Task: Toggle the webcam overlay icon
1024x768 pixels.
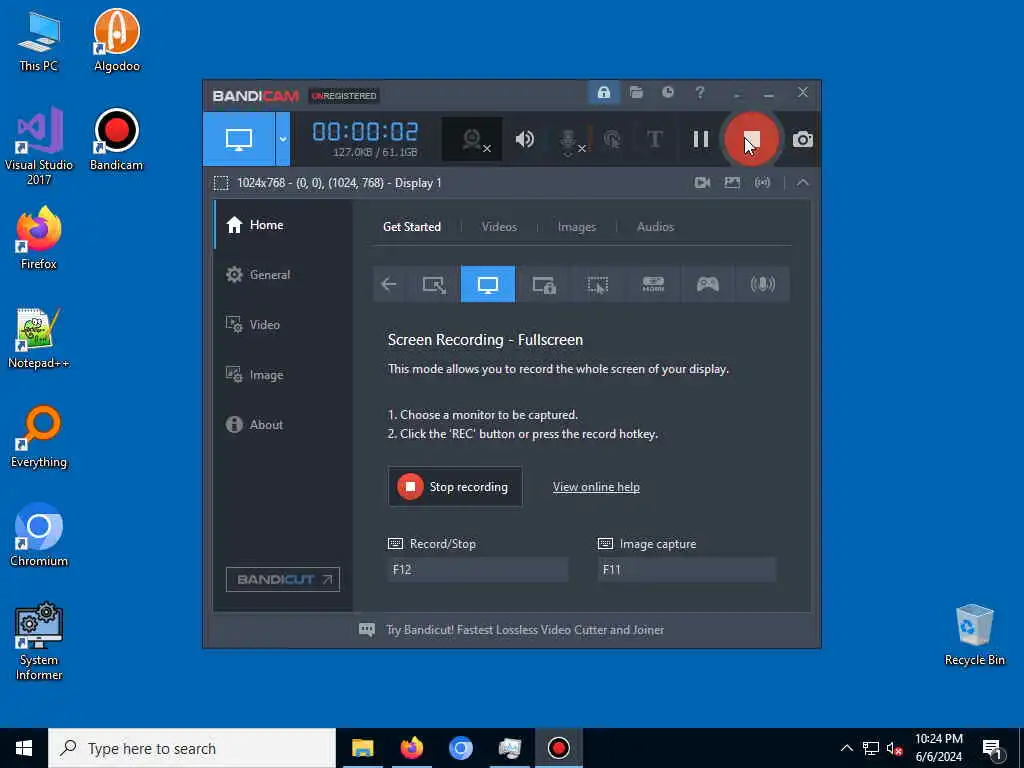Action: pyautogui.click(x=472, y=139)
